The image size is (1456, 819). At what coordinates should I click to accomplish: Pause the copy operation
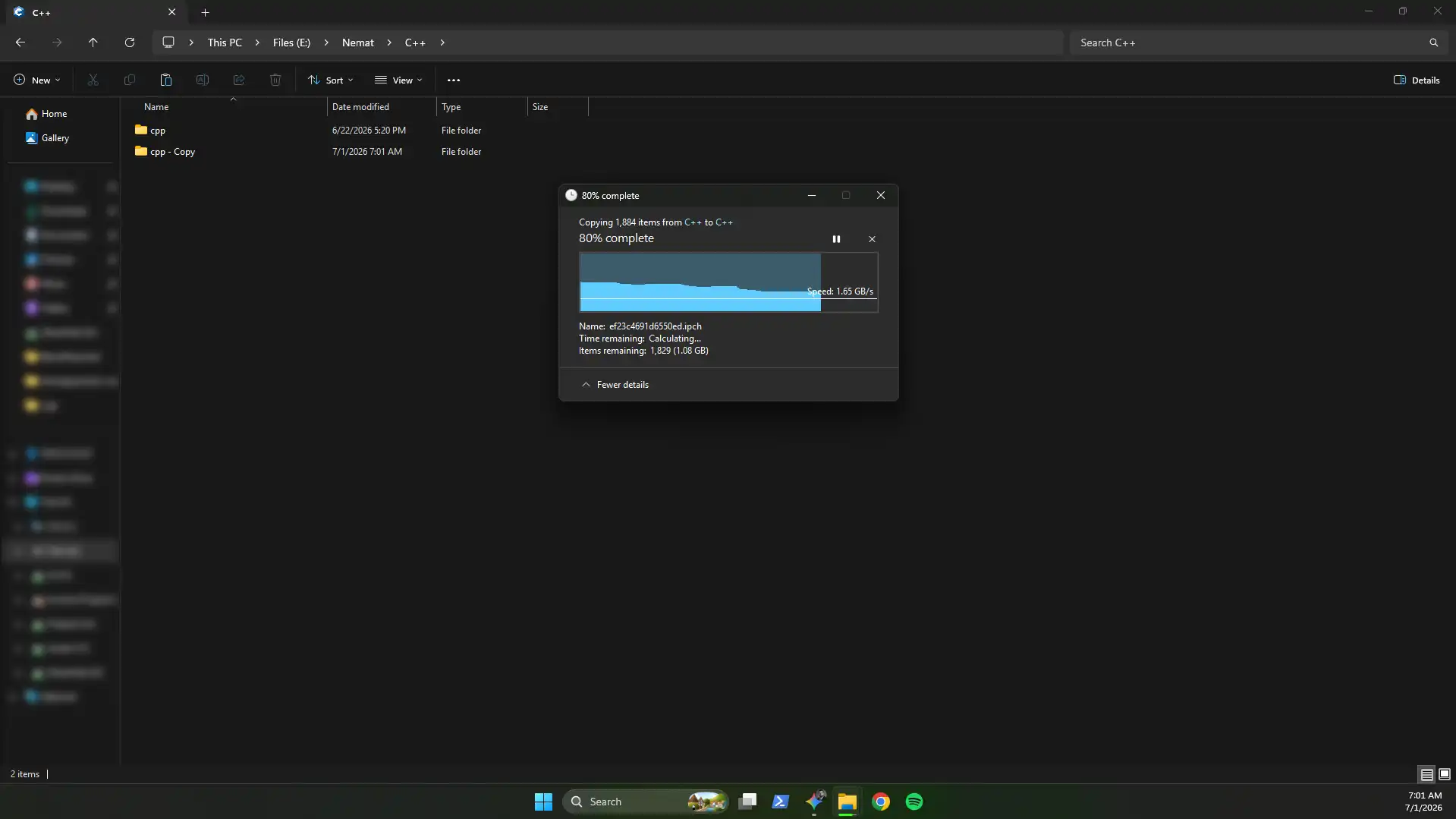tap(836, 239)
